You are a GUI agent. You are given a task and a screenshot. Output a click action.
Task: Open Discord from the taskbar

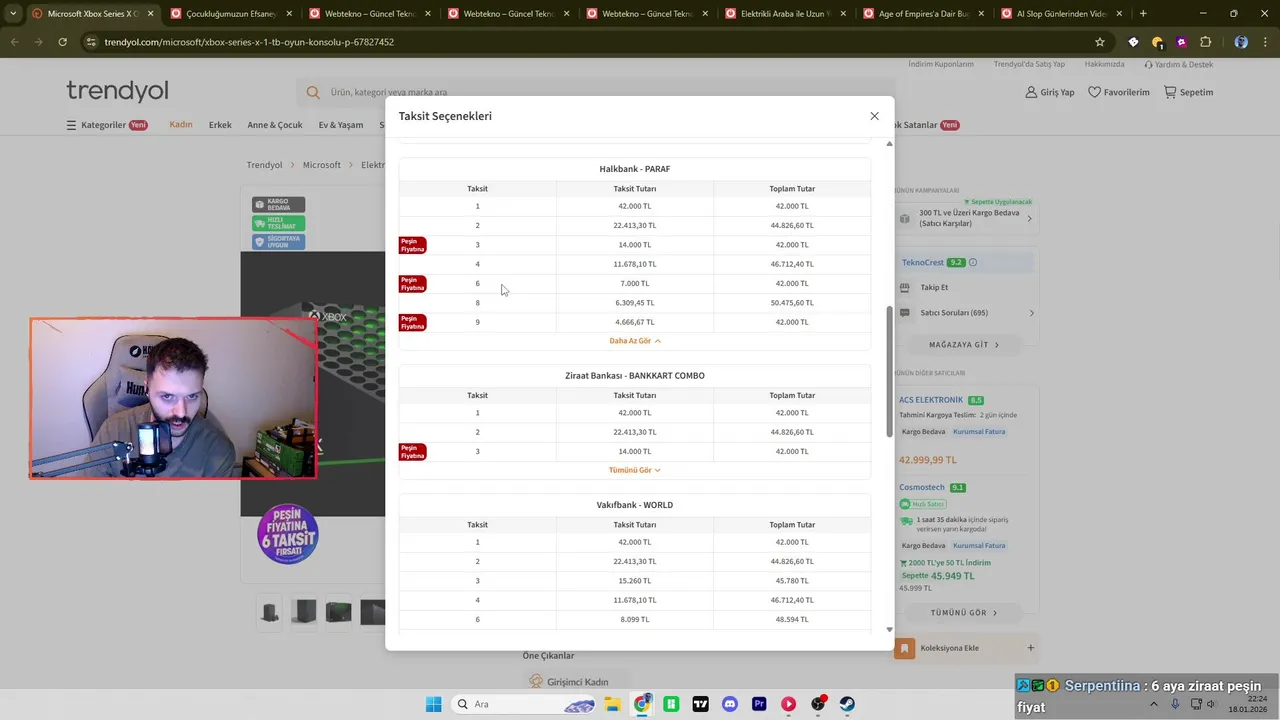[x=729, y=704]
